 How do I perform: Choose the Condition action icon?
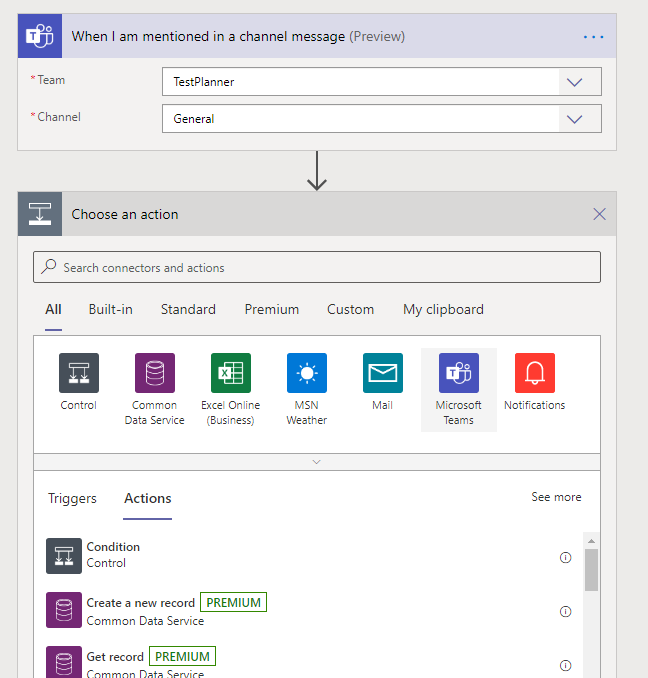pos(64,556)
